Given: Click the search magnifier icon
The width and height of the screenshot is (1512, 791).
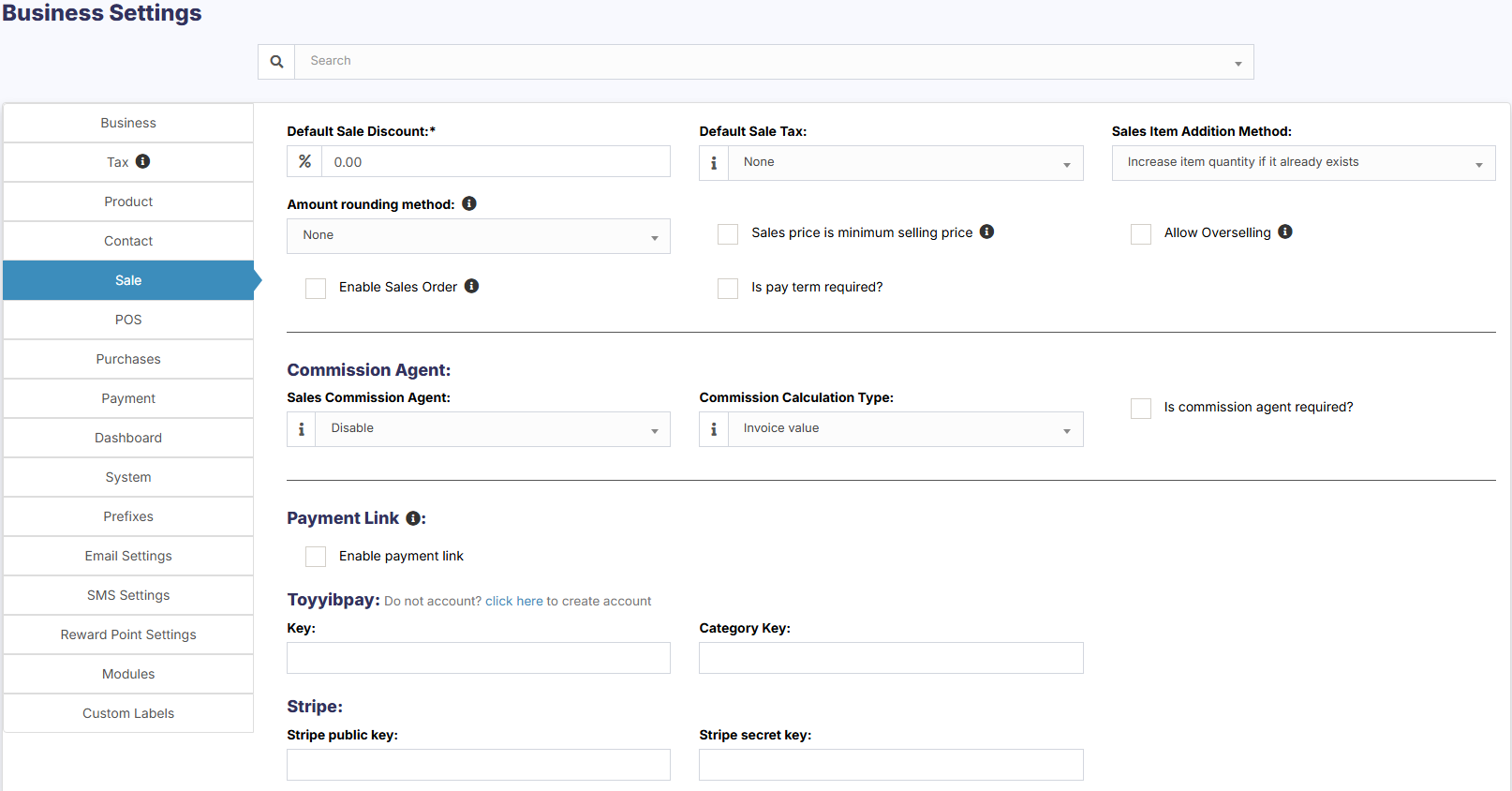Looking at the screenshot, I should point(276,62).
